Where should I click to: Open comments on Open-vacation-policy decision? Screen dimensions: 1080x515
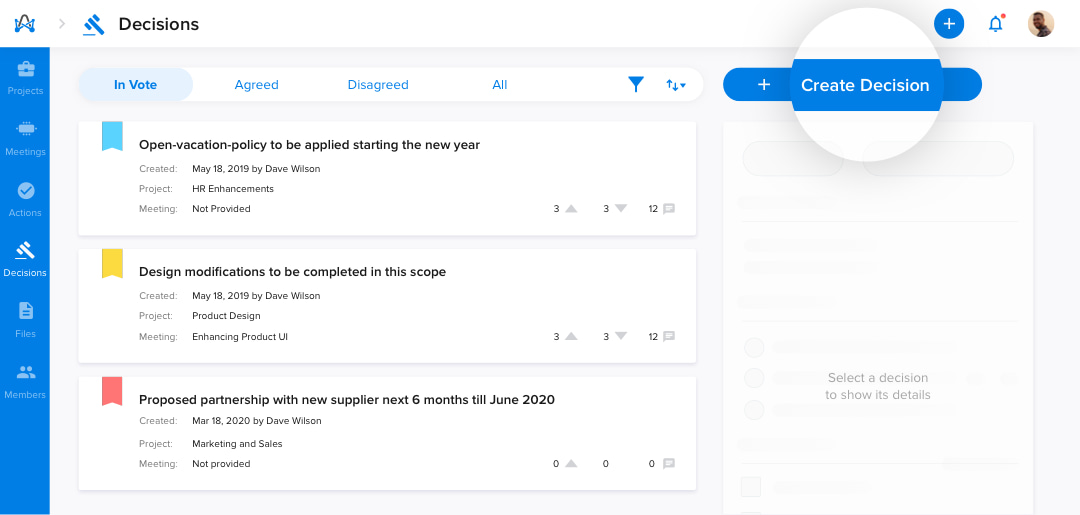click(x=669, y=209)
